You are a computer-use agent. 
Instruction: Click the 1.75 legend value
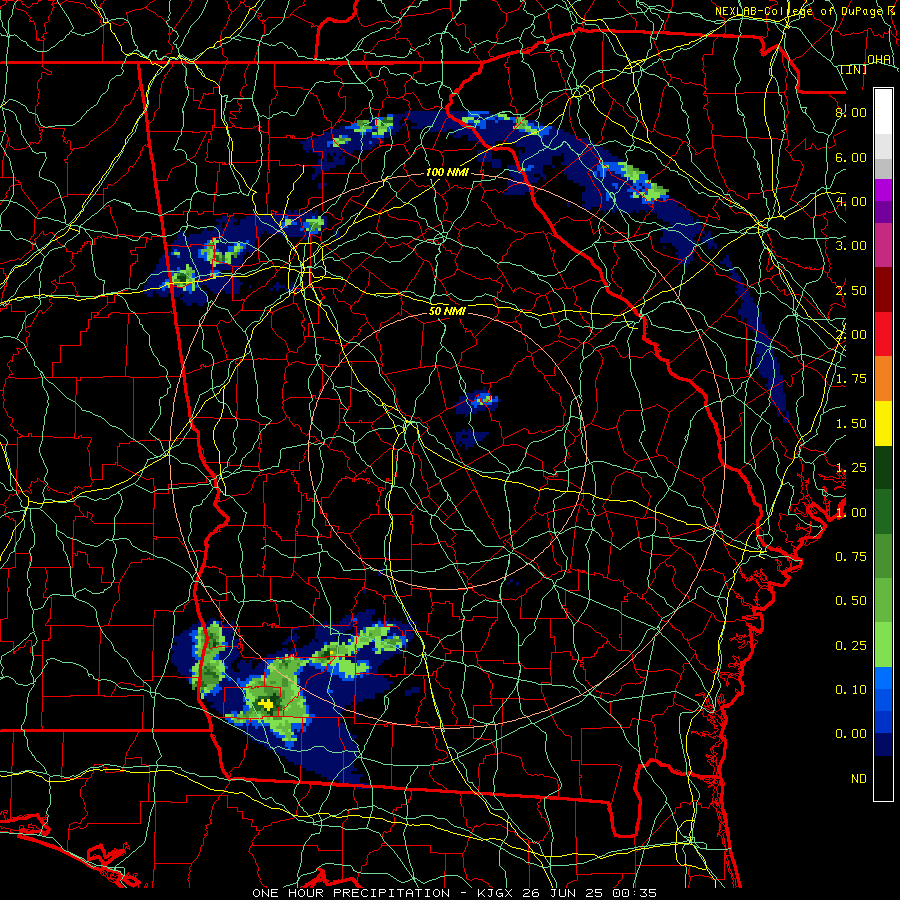point(851,379)
